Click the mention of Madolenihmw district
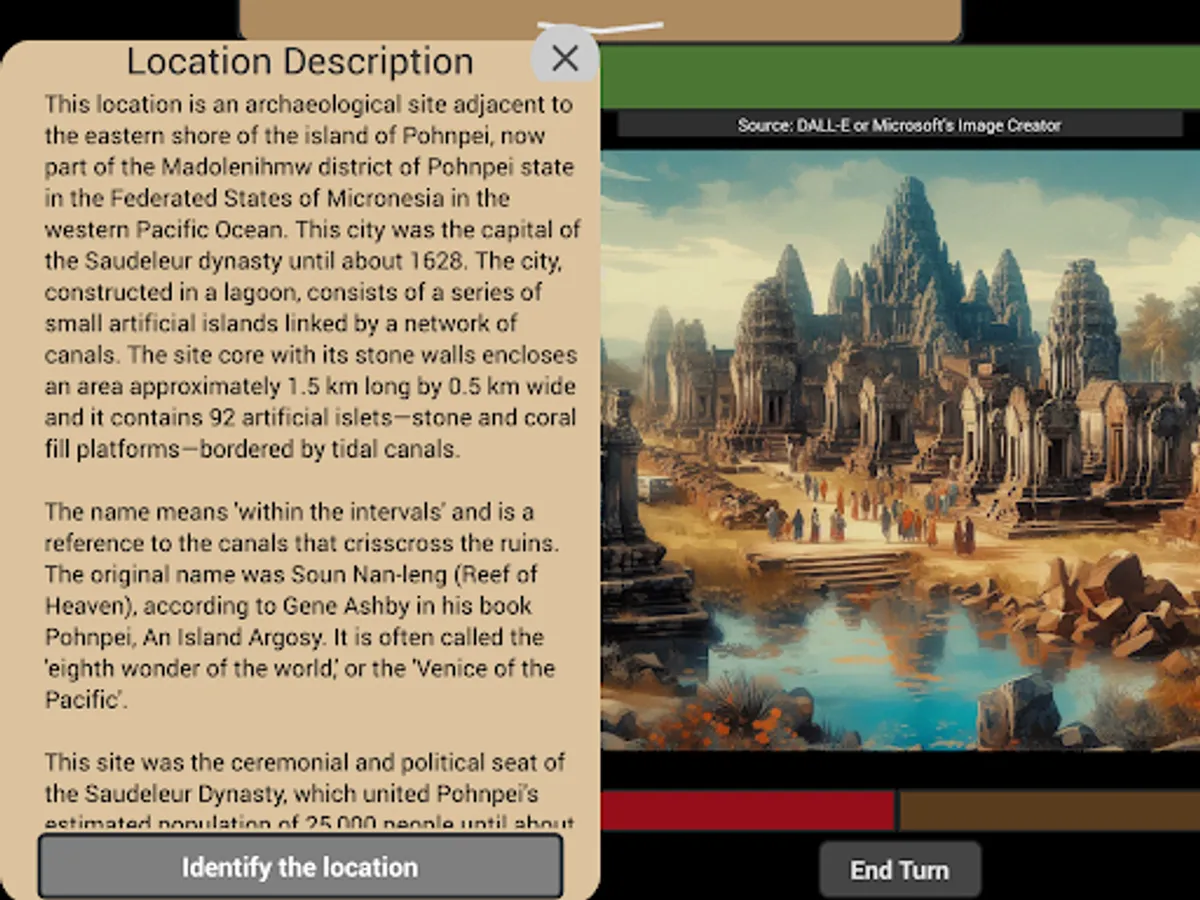The height and width of the screenshot is (900, 1200). pyautogui.click(x=230, y=166)
